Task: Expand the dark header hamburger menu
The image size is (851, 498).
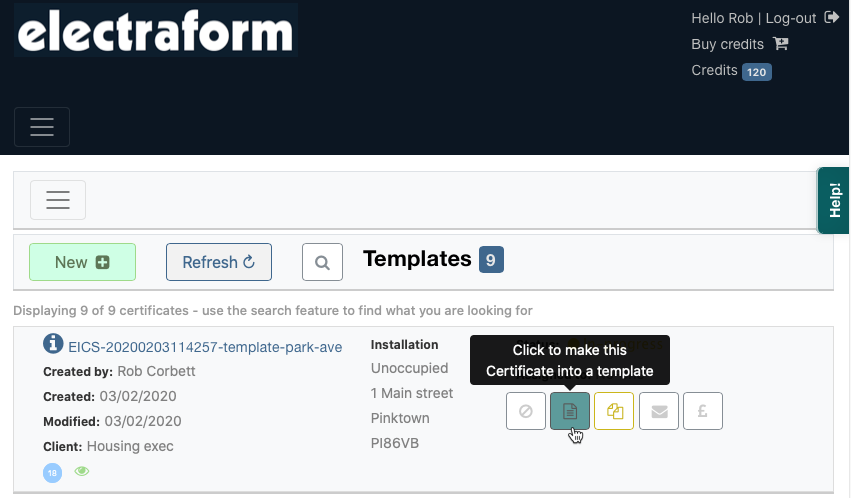Action: pos(42,127)
